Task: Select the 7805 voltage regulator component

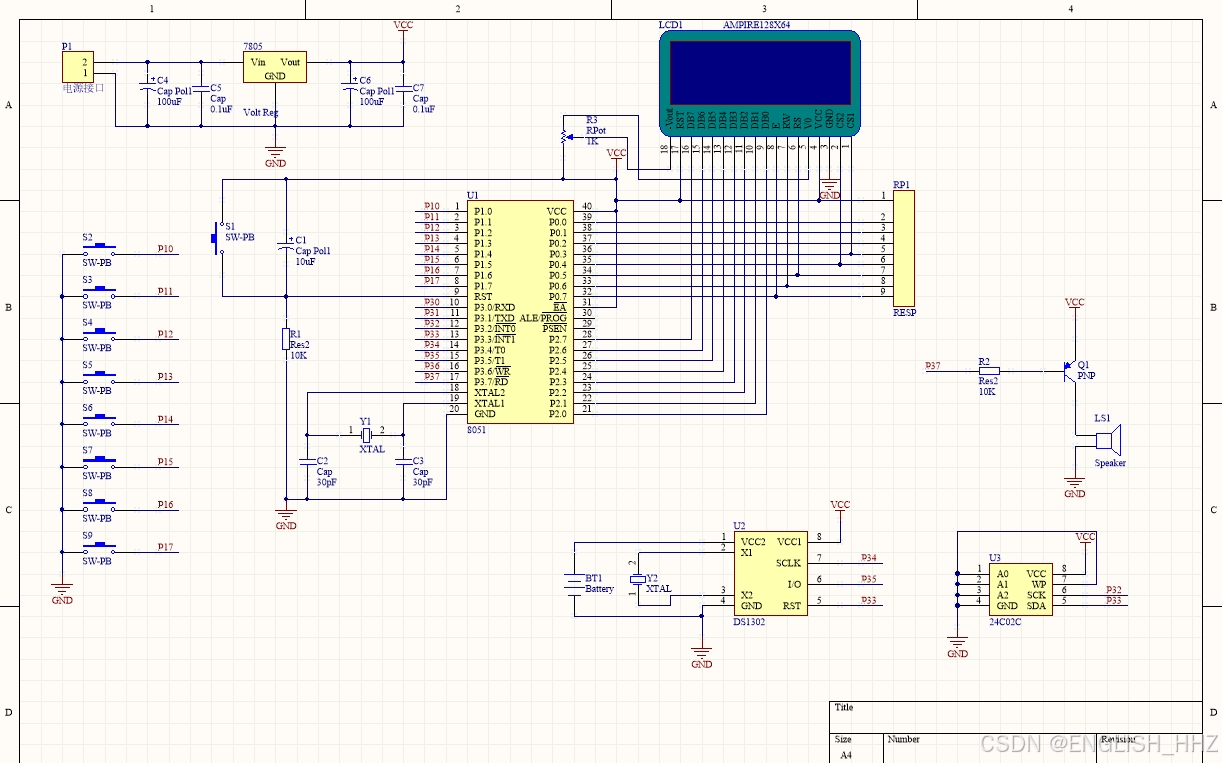Action: coord(275,67)
